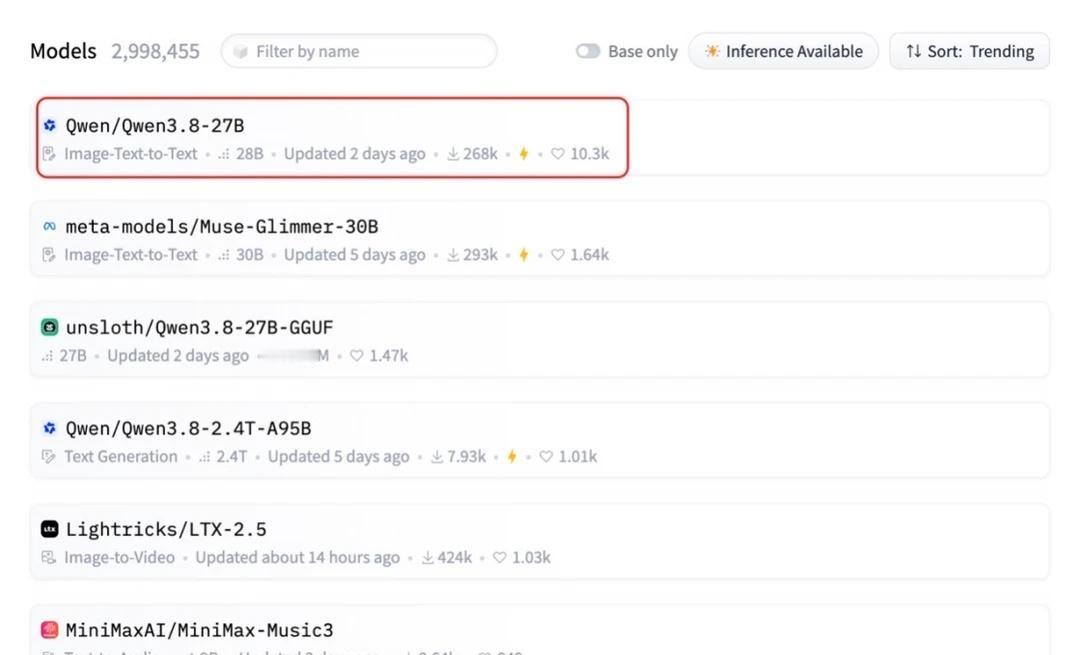The height and width of the screenshot is (655, 1080).
Task: Click the Updated about 14 hours ago text
Action: (298, 558)
